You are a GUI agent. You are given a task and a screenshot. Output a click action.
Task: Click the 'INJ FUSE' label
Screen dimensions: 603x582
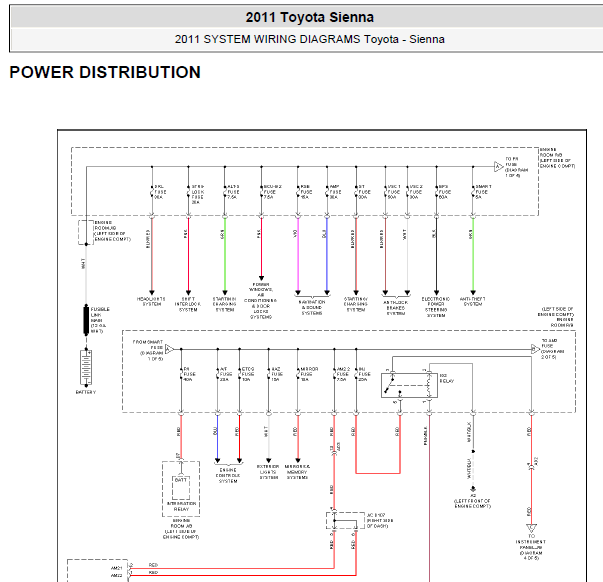tap(364, 374)
